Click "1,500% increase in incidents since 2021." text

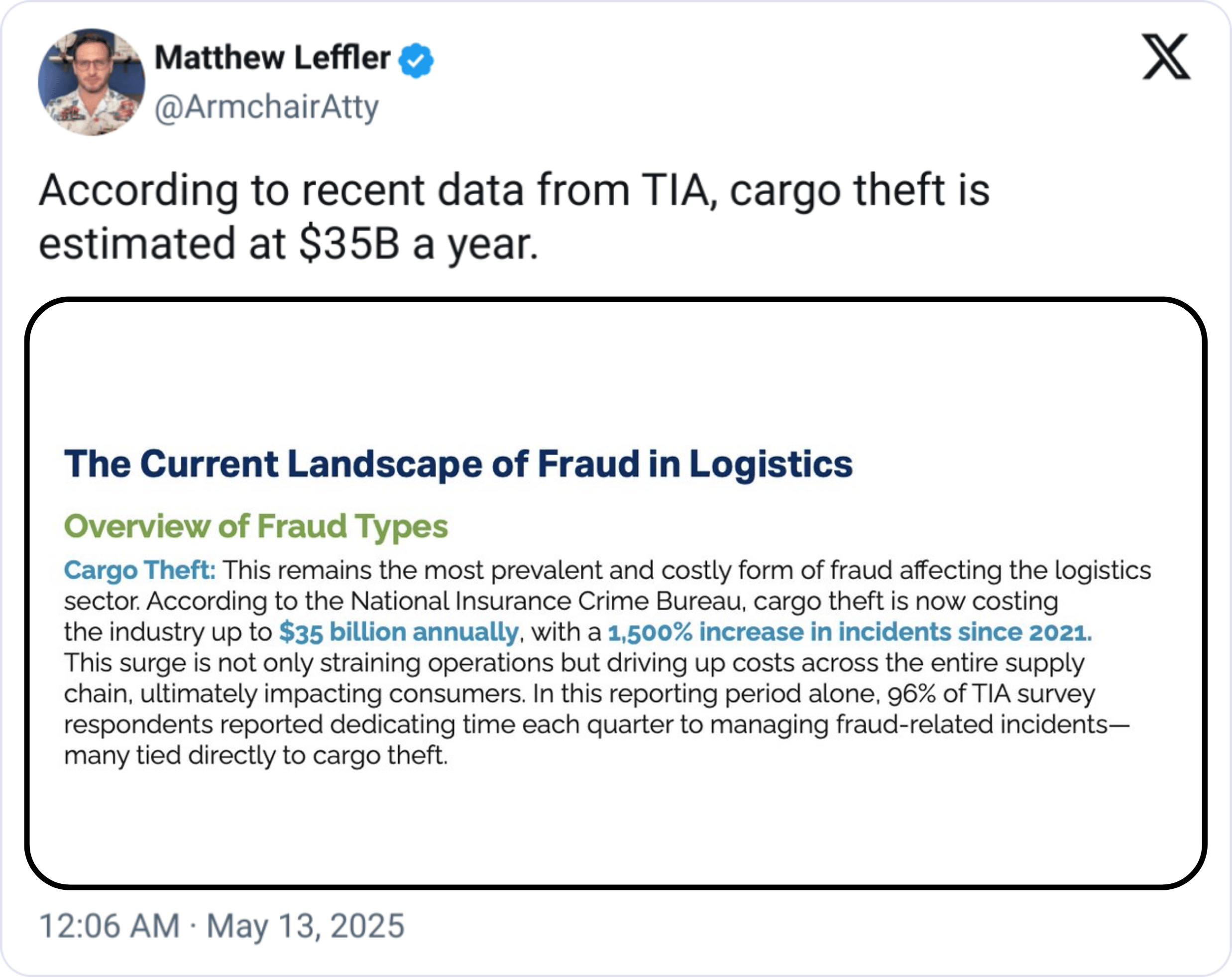849,632
